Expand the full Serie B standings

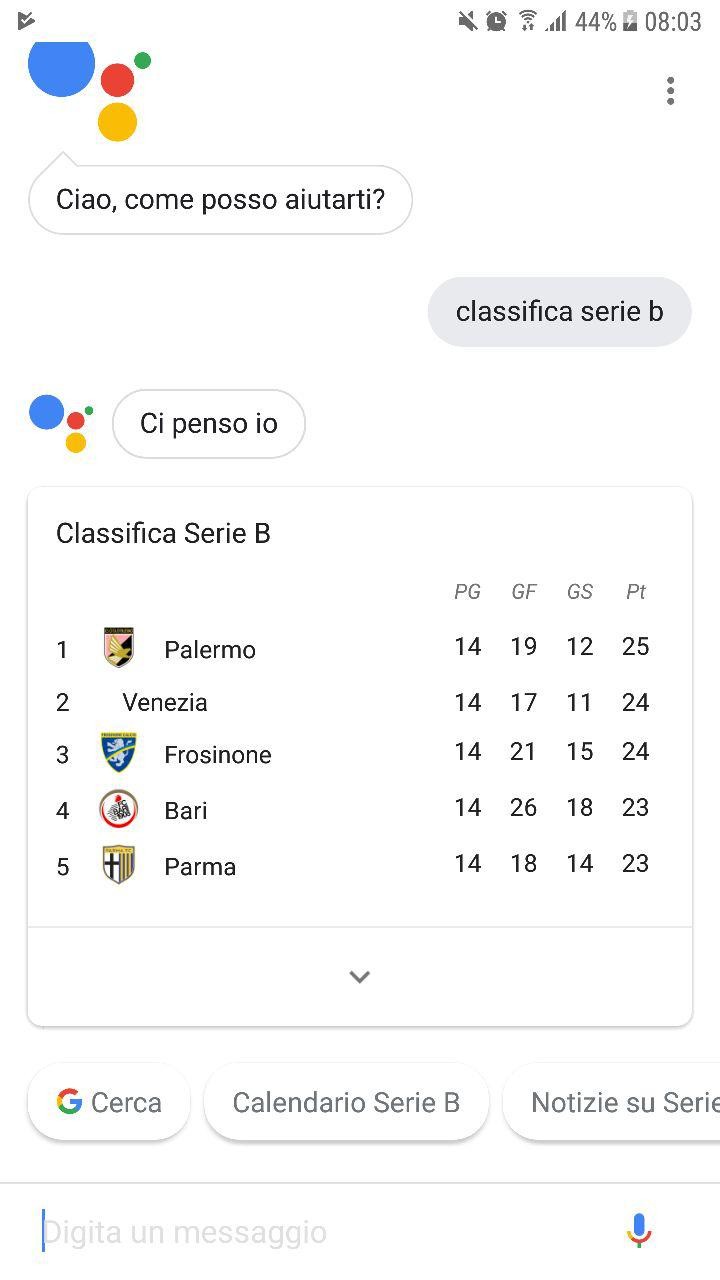[360, 977]
